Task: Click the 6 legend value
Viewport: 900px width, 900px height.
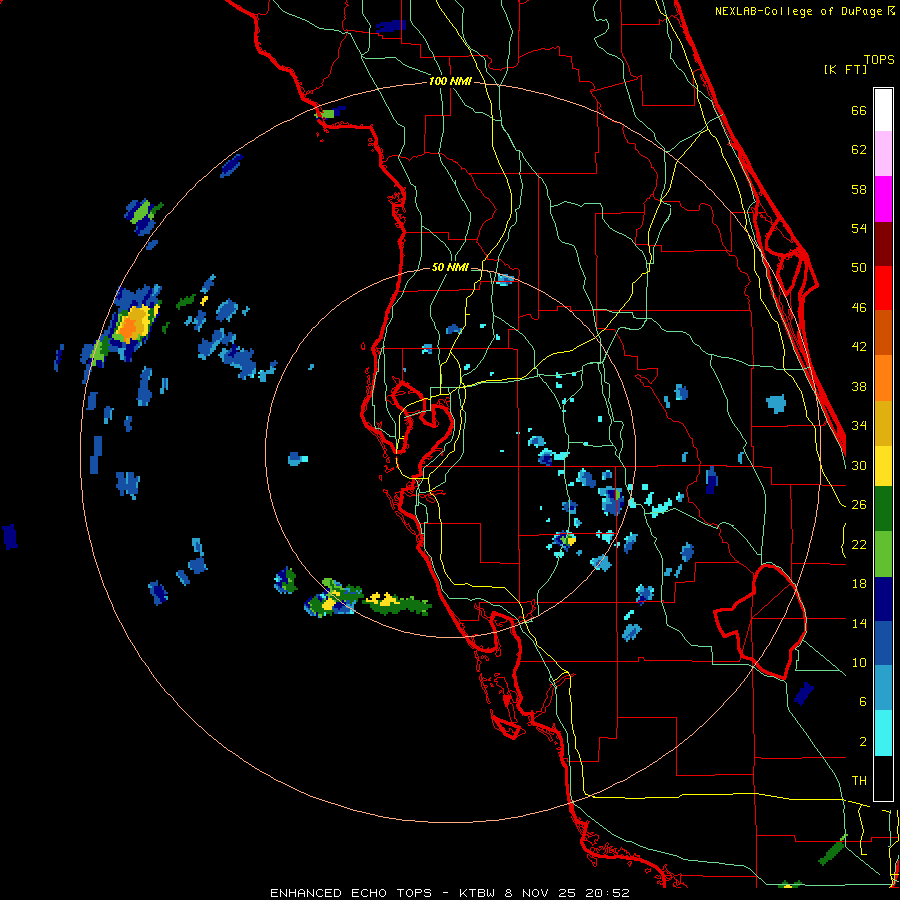Action: click(x=863, y=702)
